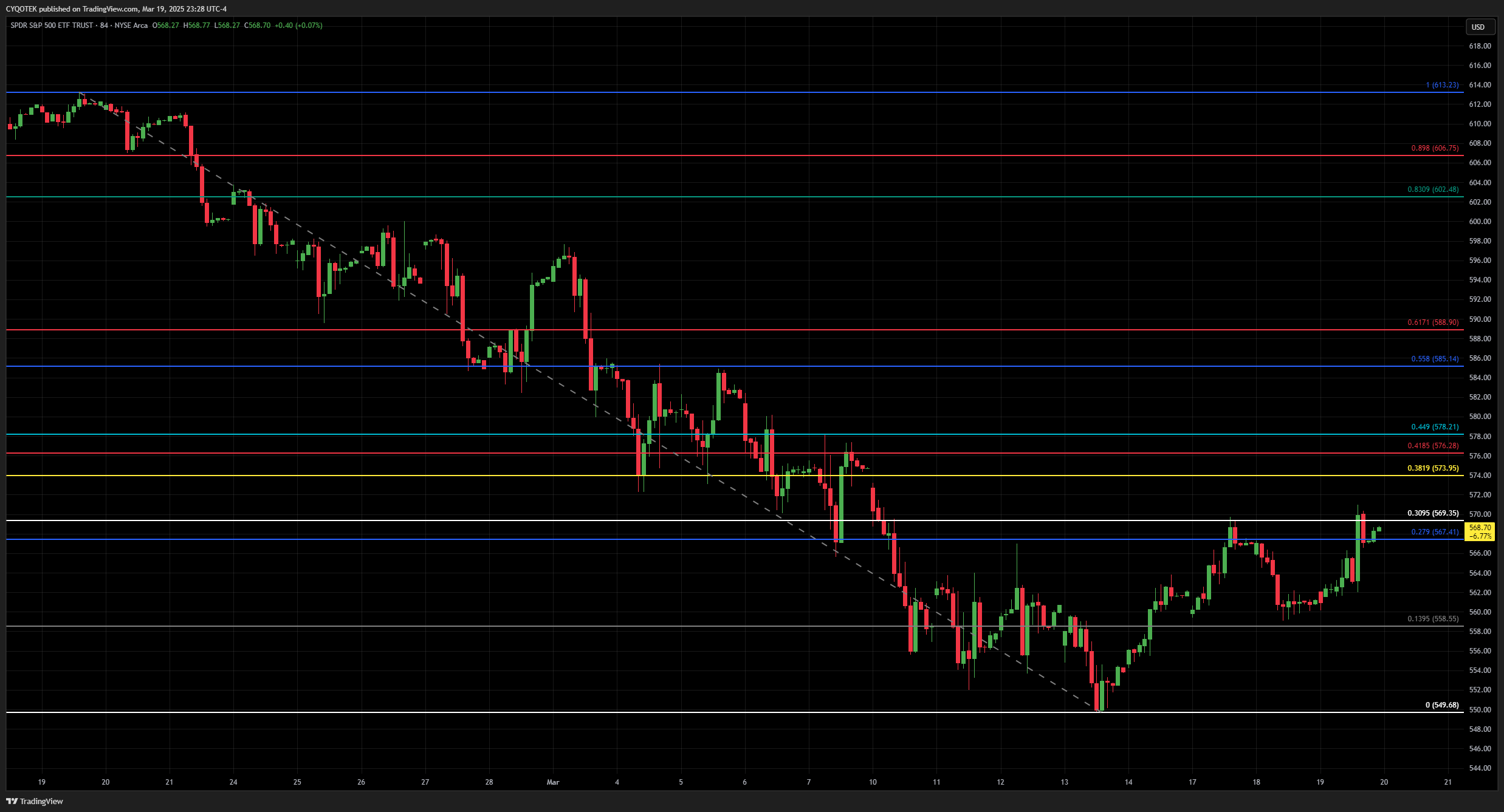Image resolution: width=1504 pixels, height=812 pixels.
Task: Click the Mar label on time axis
Action: click(553, 782)
